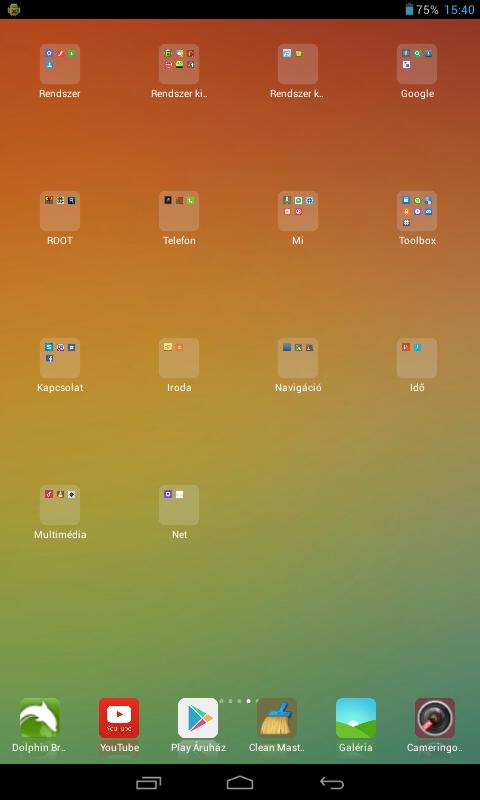This screenshot has height=800, width=480.
Task: Open the Kapcsolat folder
Action: 60,358
